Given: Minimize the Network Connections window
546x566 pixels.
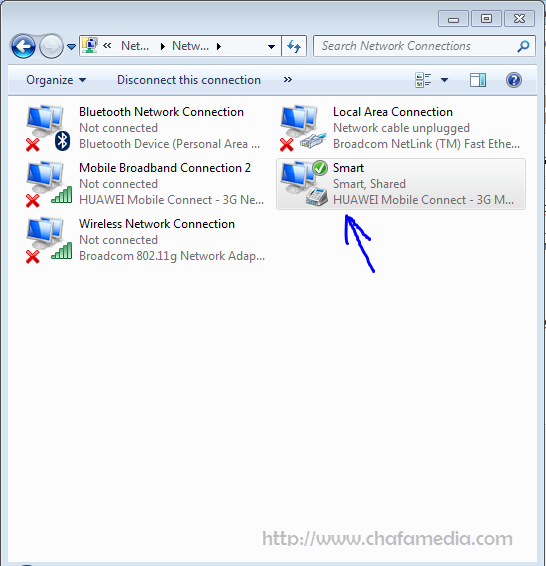Looking at the screenshot, I should 453,19.
